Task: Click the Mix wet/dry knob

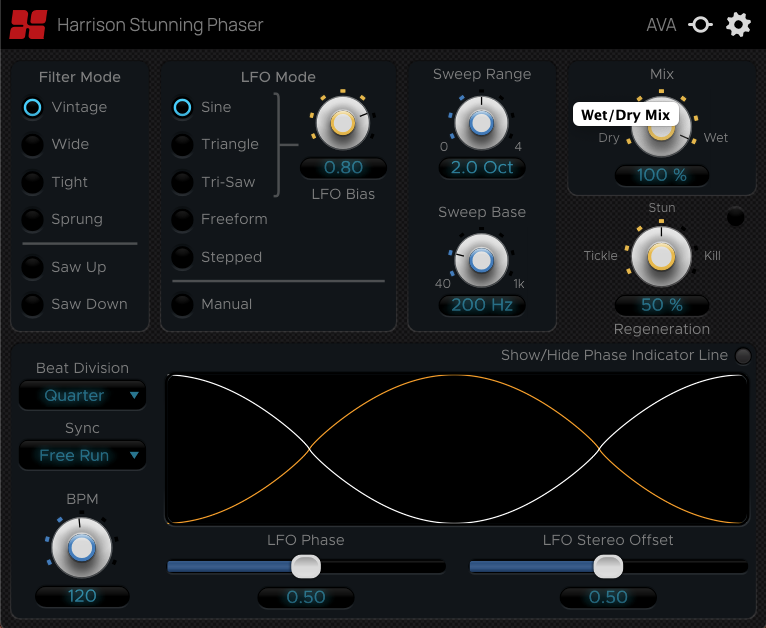Action: (661, 128)
